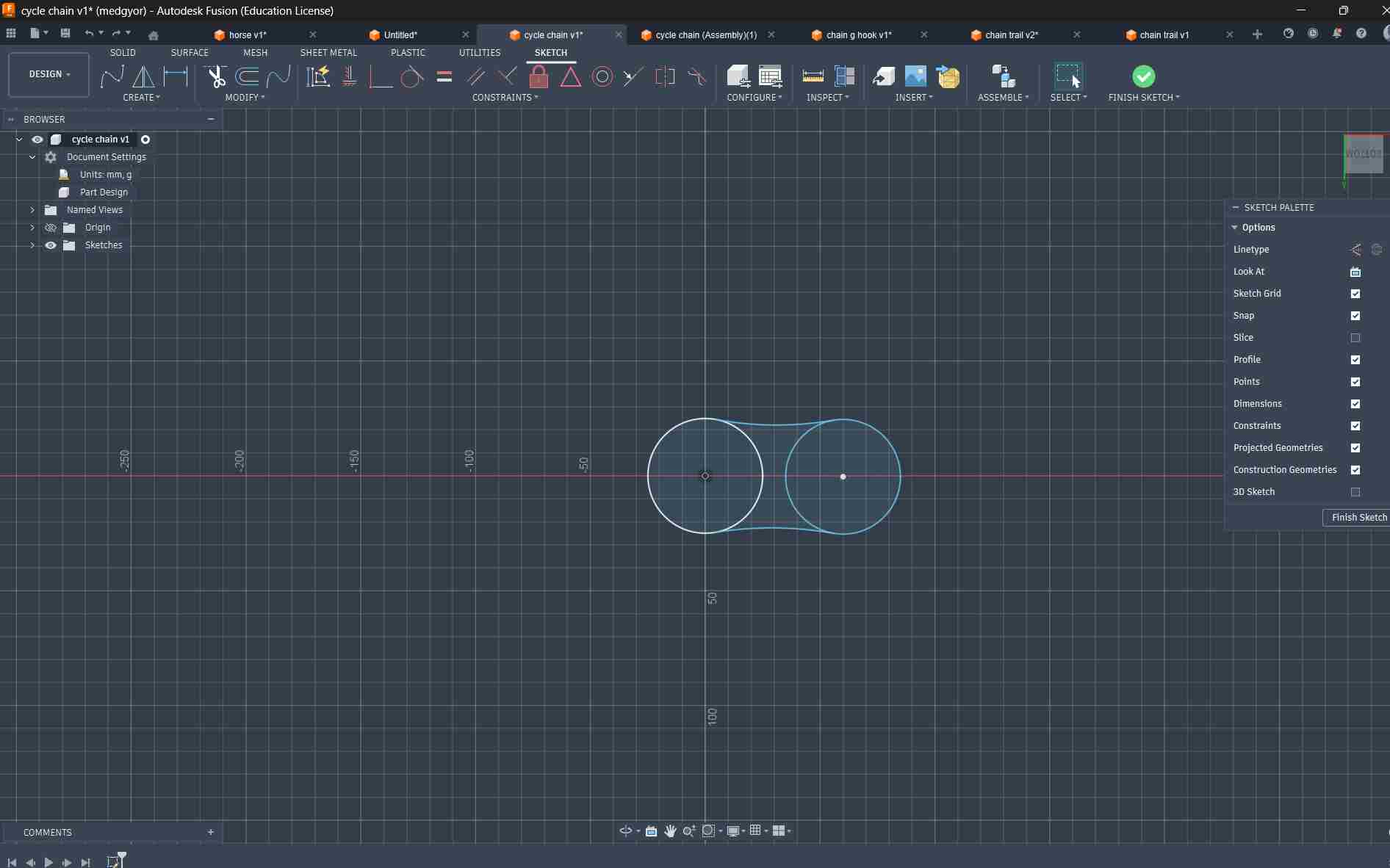The width and height of the screenshot is (1390, 868).
Task: Apply the Equal constraint
Action: [444, 76]
